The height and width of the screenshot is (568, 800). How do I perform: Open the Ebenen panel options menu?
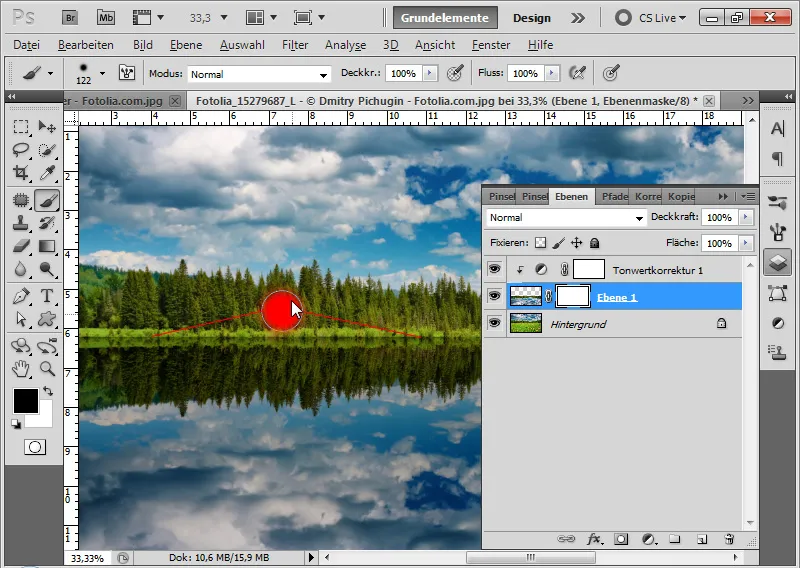pyautogui.click(x=748, y=196)
